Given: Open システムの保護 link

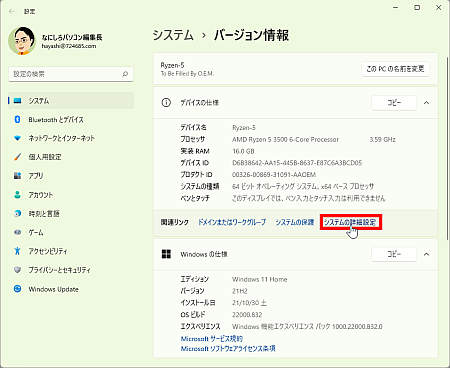Looking at the screenshot, I should [x=295, y=222].
